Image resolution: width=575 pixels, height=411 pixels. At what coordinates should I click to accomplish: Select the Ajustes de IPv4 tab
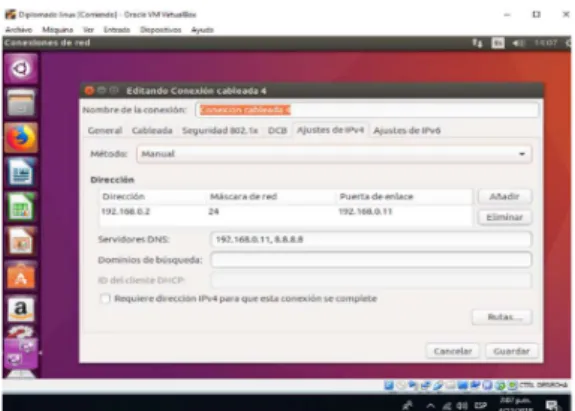(330, 130)
